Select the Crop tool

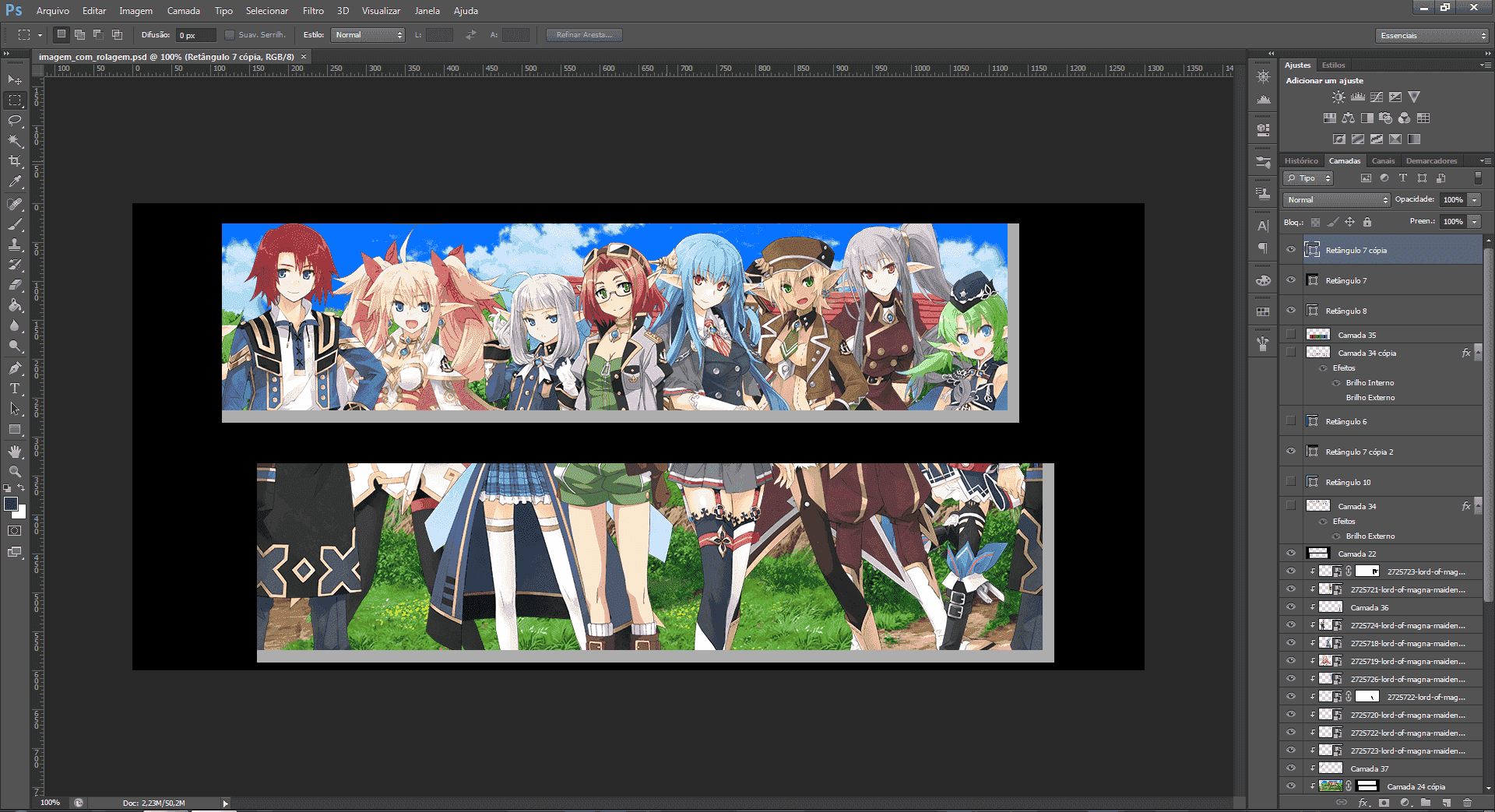[15, 161]
